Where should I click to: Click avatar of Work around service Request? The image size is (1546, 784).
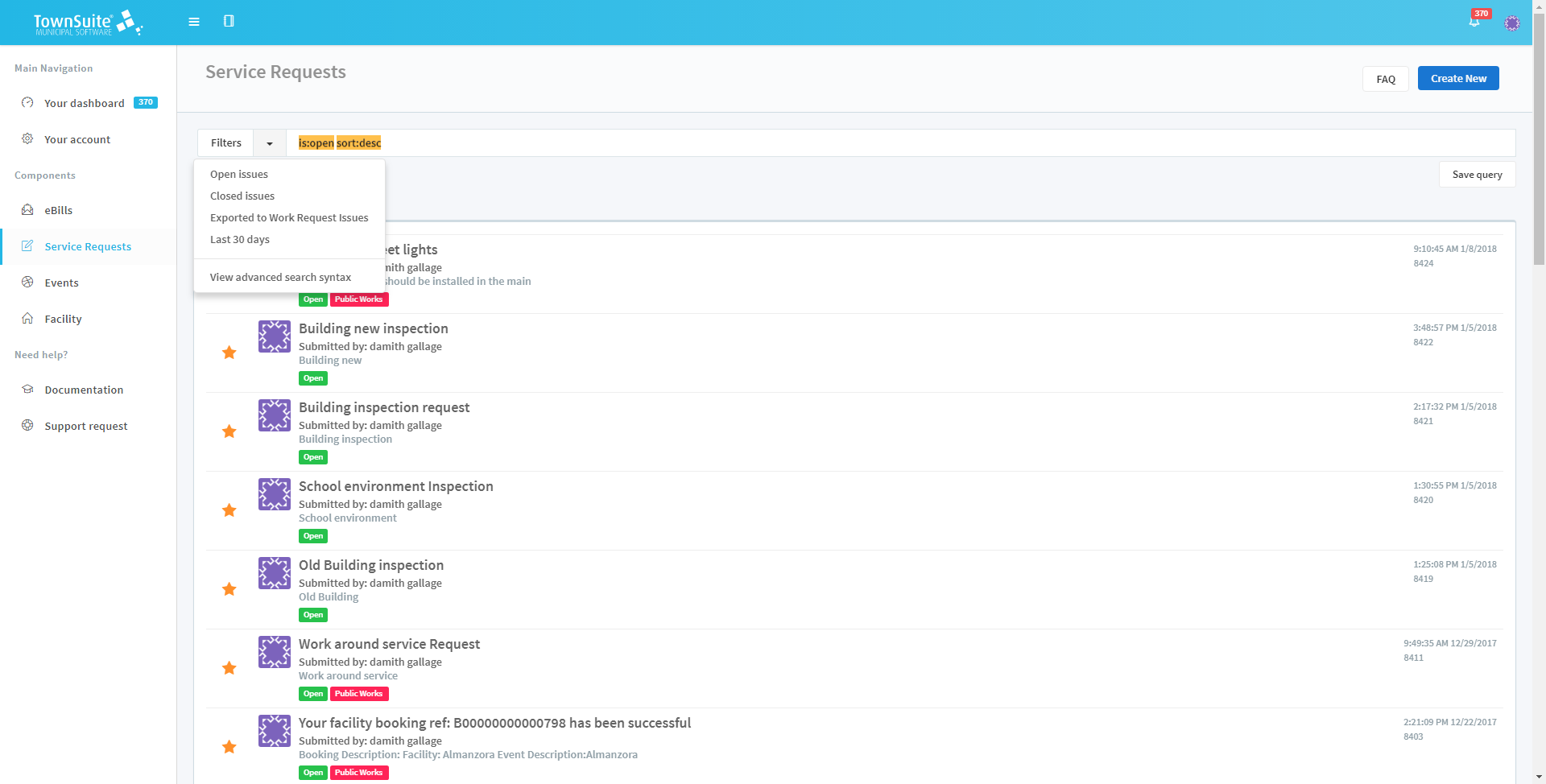pyautogui.click(x=275, y=652)
